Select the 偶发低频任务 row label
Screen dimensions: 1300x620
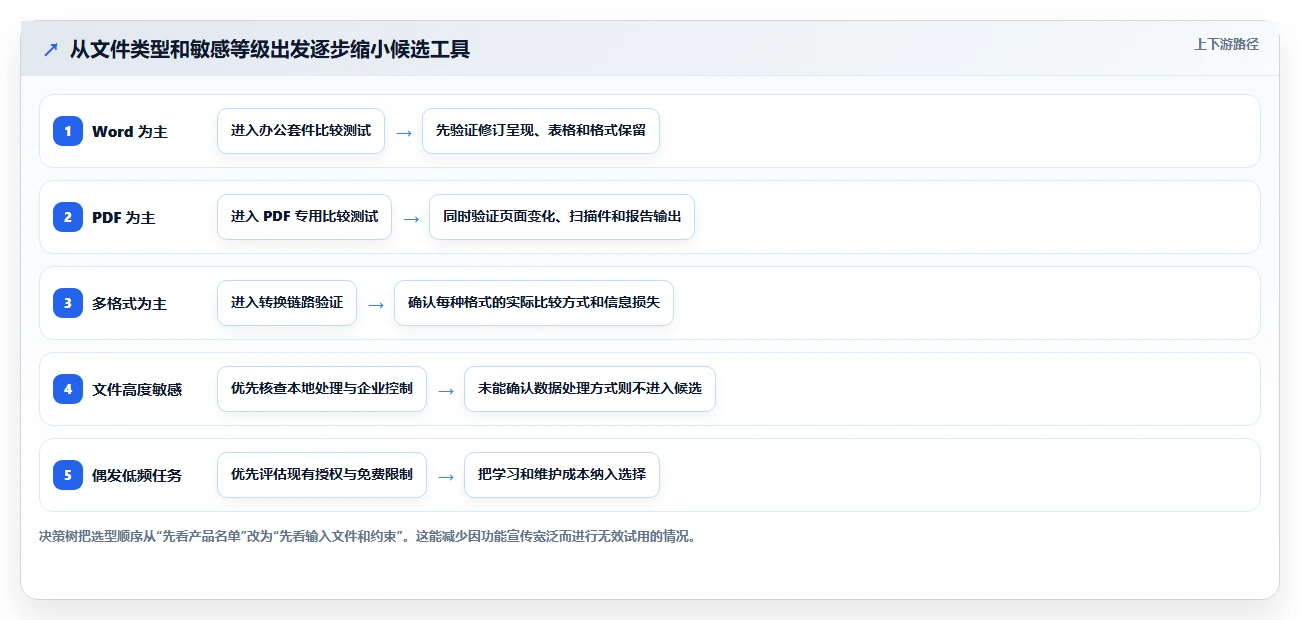tap(137, 475)
